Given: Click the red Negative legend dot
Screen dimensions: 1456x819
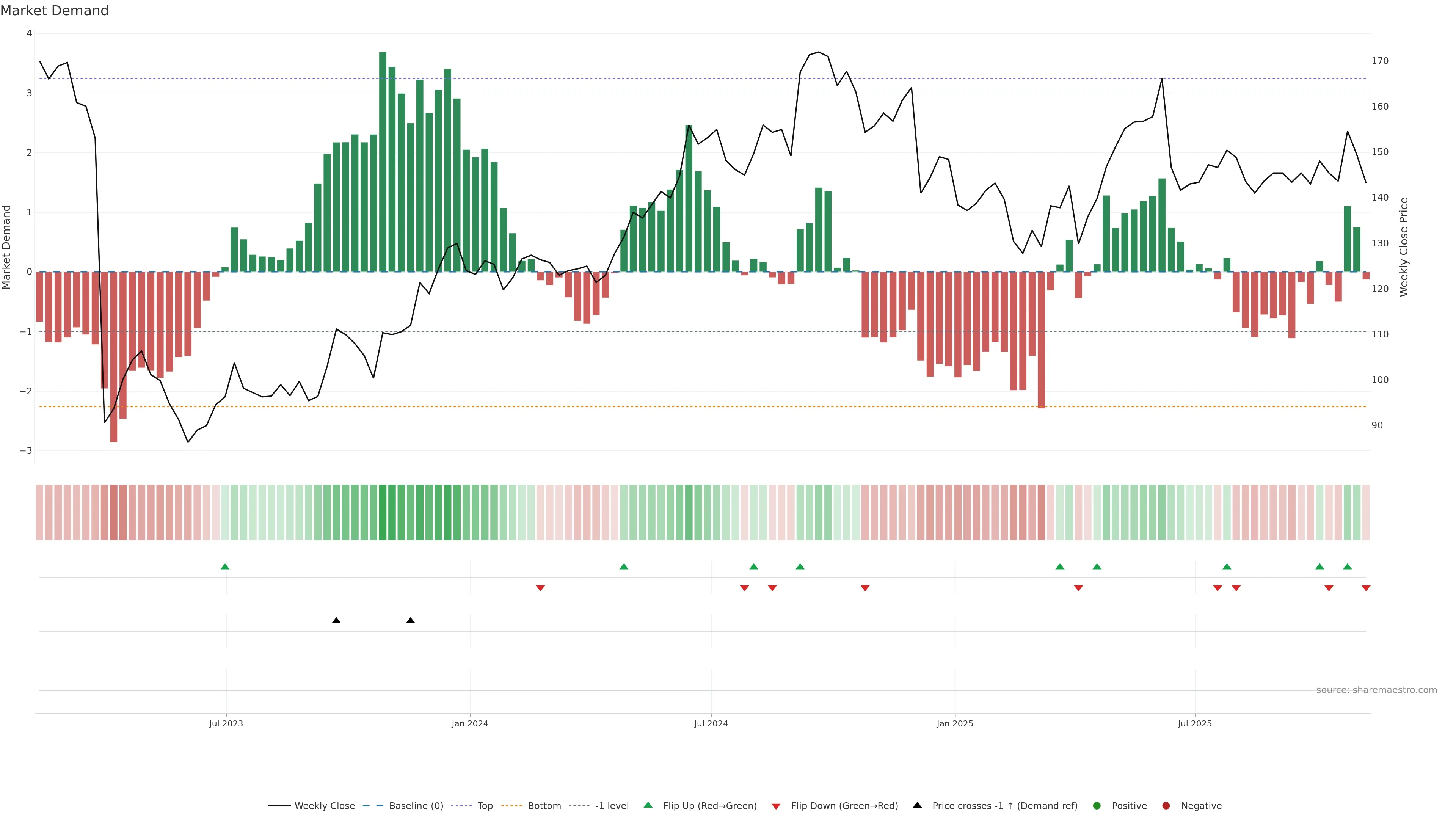Looking at the screenshot, I should (1166, 806).
